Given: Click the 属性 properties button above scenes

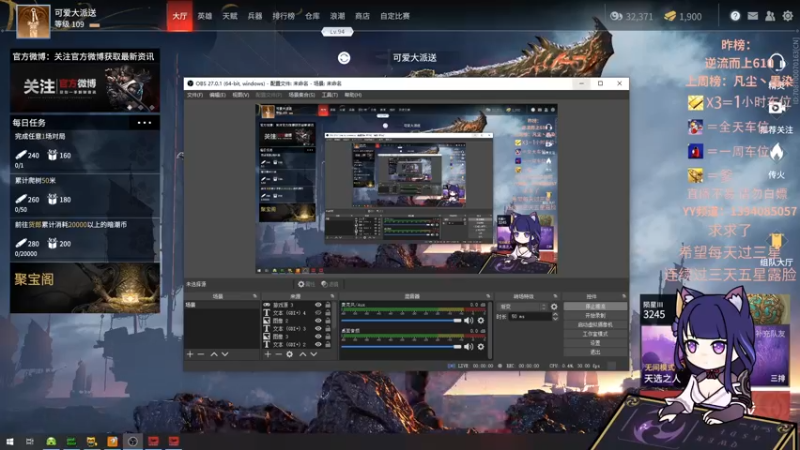Looking at the screenshot, I should click(306, 284).
